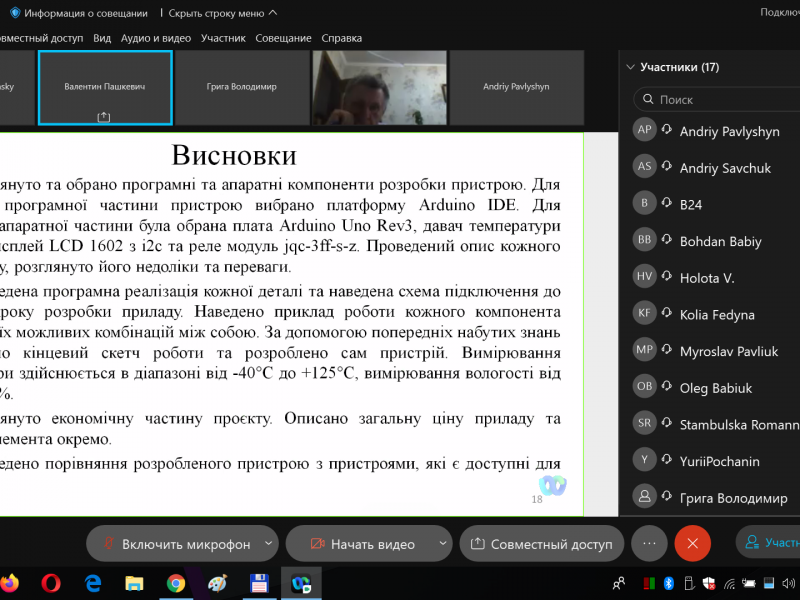Image resolution: width=800 pixels, height=600 pixels.
Task: Open the Справка menu
Action: click(342, 38)
